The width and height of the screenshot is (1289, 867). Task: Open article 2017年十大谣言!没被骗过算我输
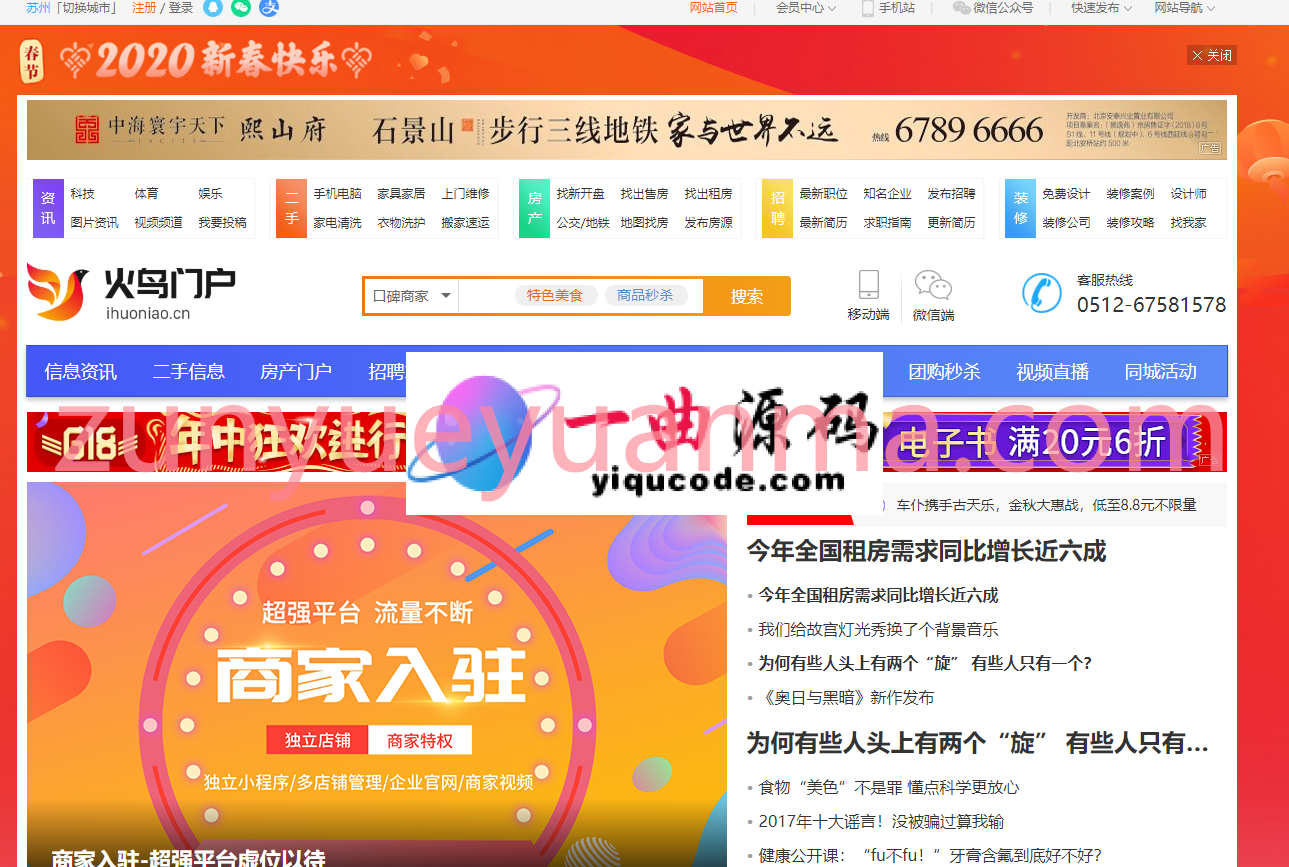(x=881, y=822)
